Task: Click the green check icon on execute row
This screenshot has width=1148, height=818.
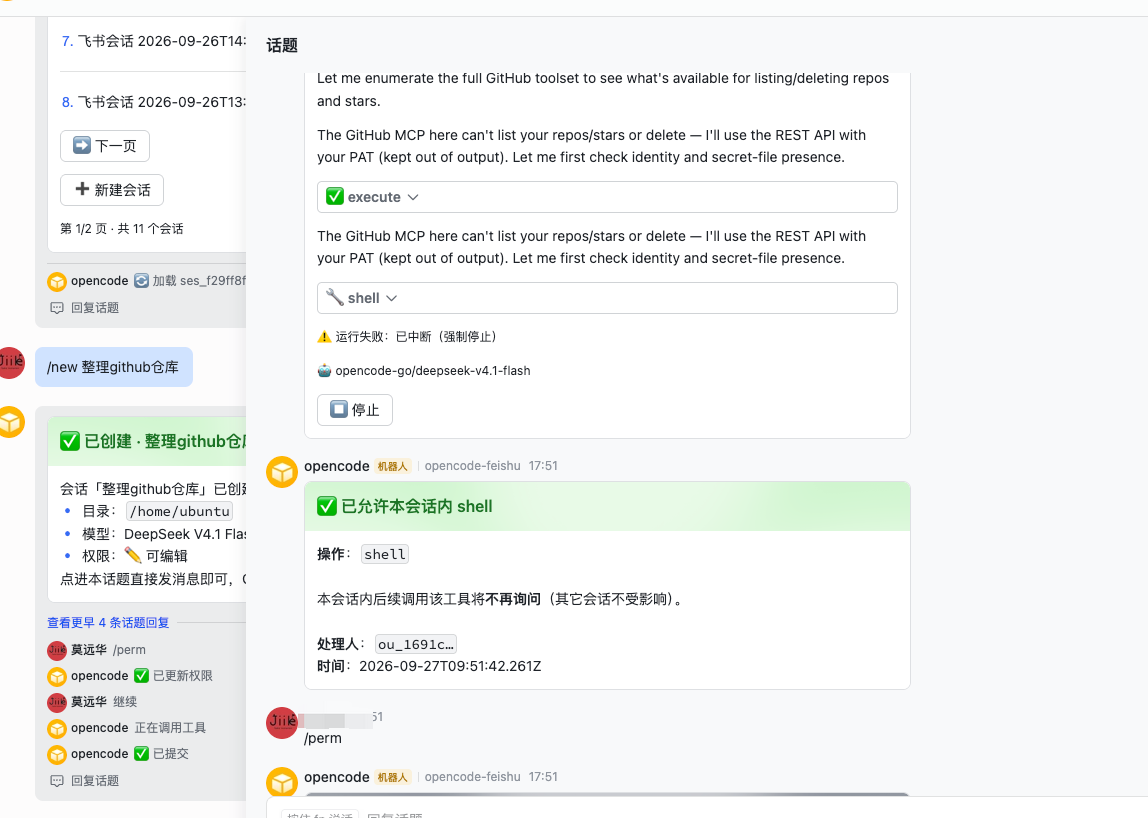Action: click(x=335, y=196)
